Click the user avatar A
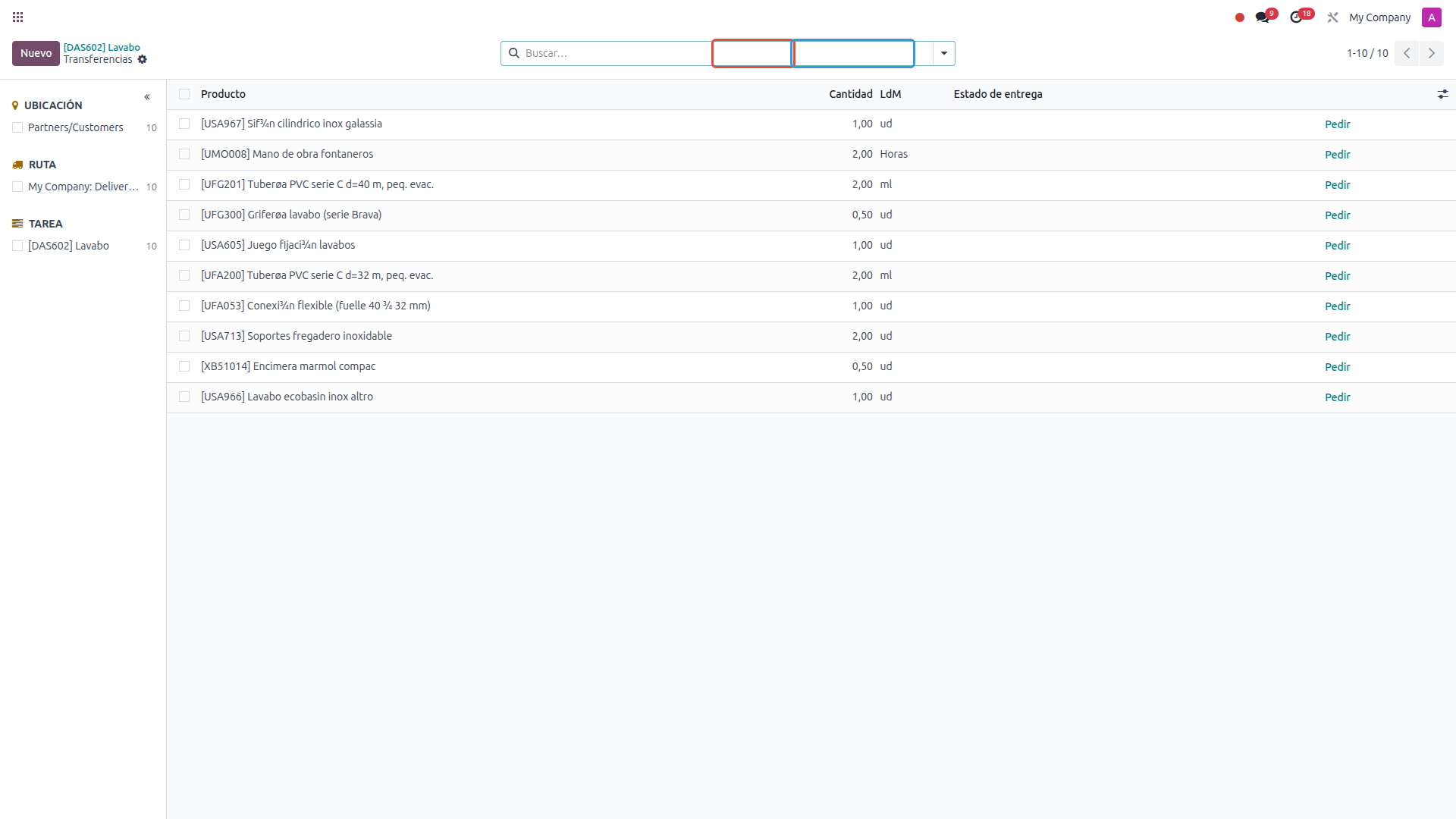The height and width of the screenshot is (819, 1456). click(1431, 17)
